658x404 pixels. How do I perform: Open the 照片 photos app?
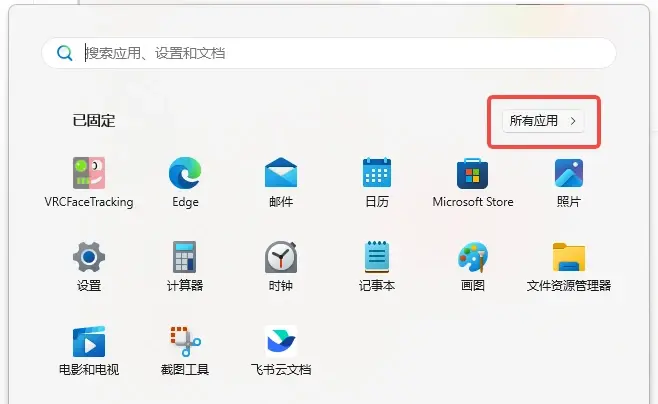coord(569,173)
